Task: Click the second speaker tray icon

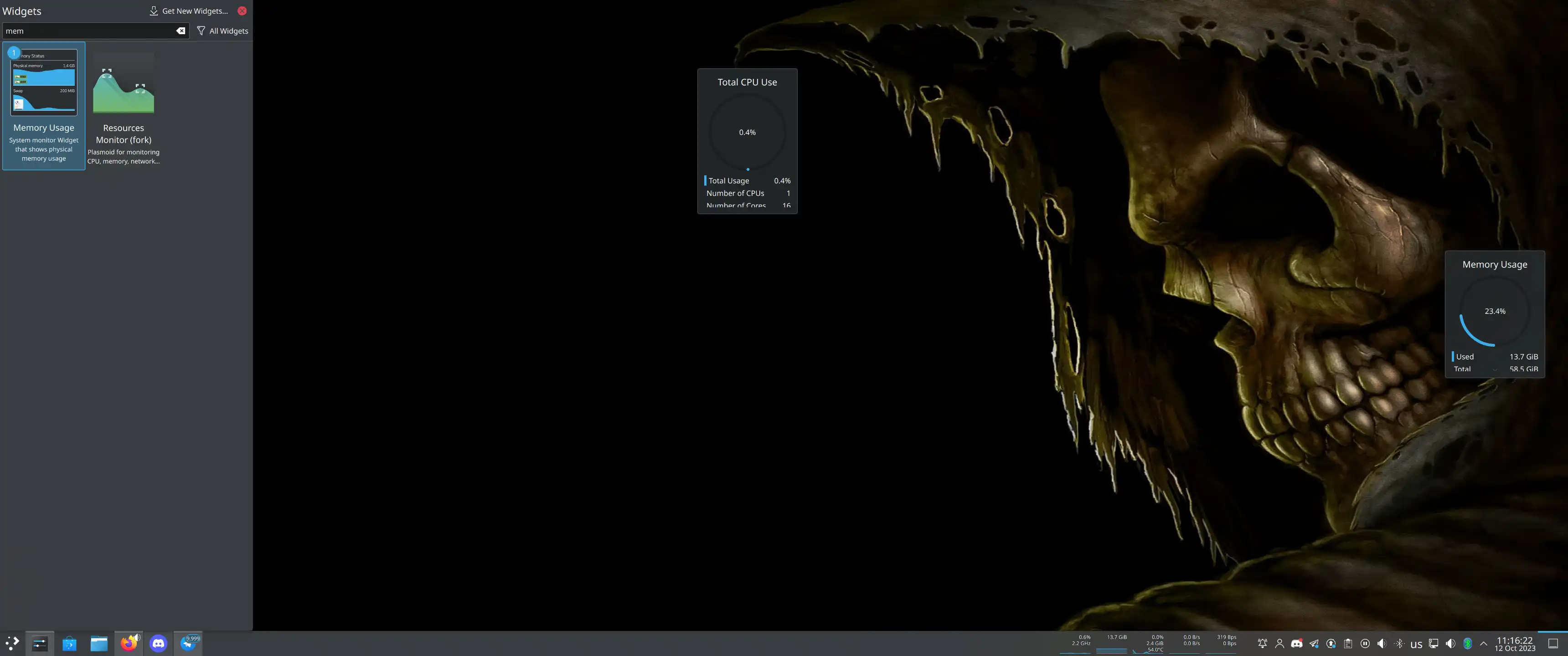Action: pos(1450,643)
